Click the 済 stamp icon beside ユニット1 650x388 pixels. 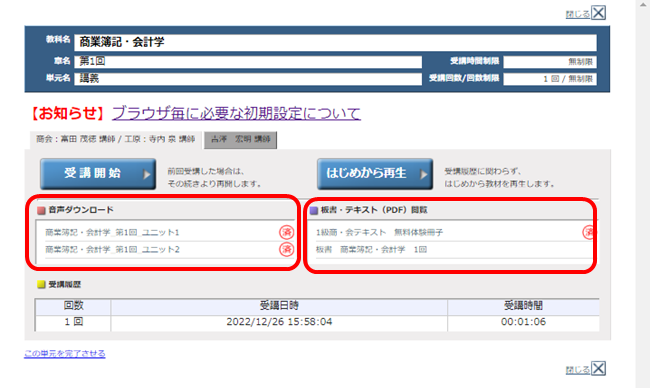[286, 232]
